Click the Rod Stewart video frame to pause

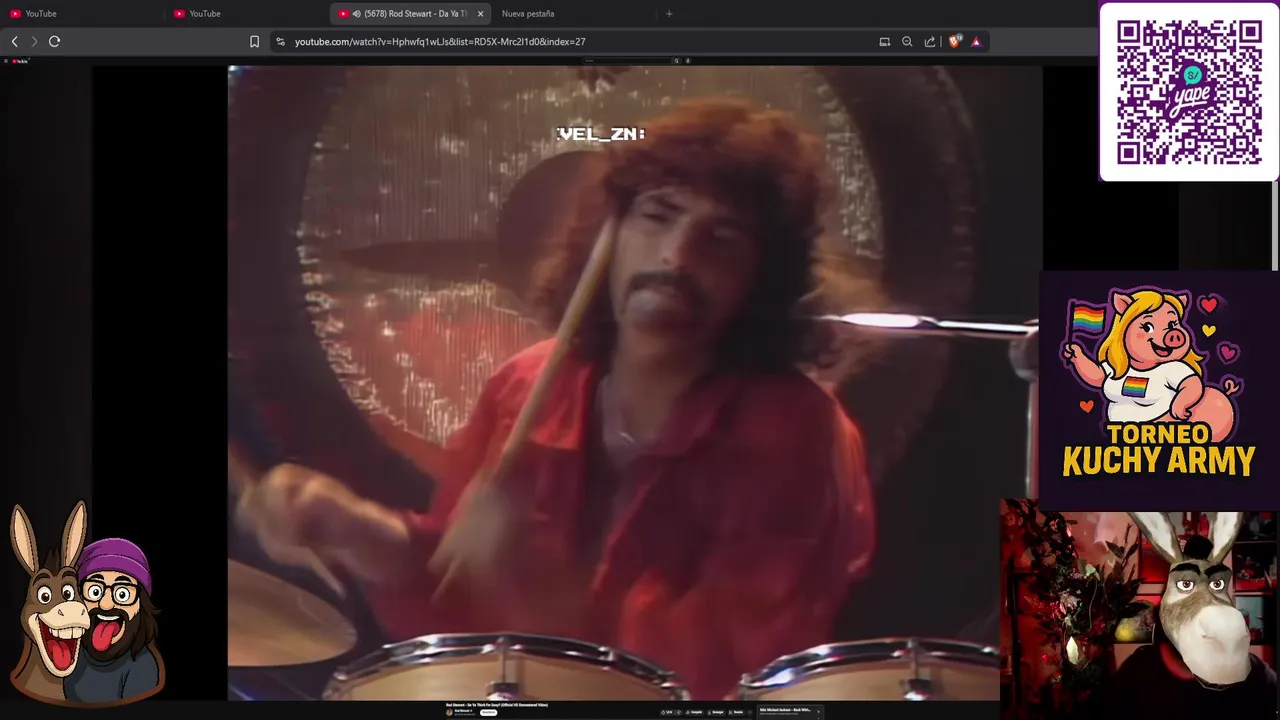point(635,383)
